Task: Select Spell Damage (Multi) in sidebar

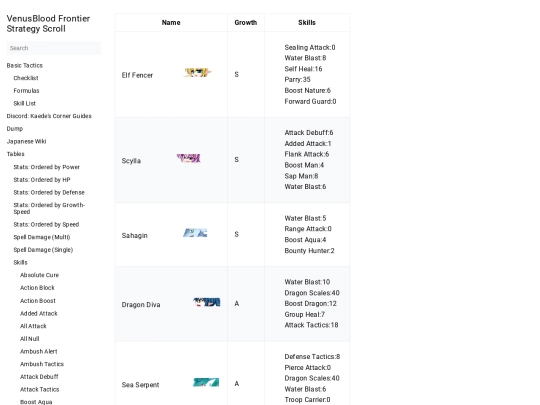Action: (42, 237)
